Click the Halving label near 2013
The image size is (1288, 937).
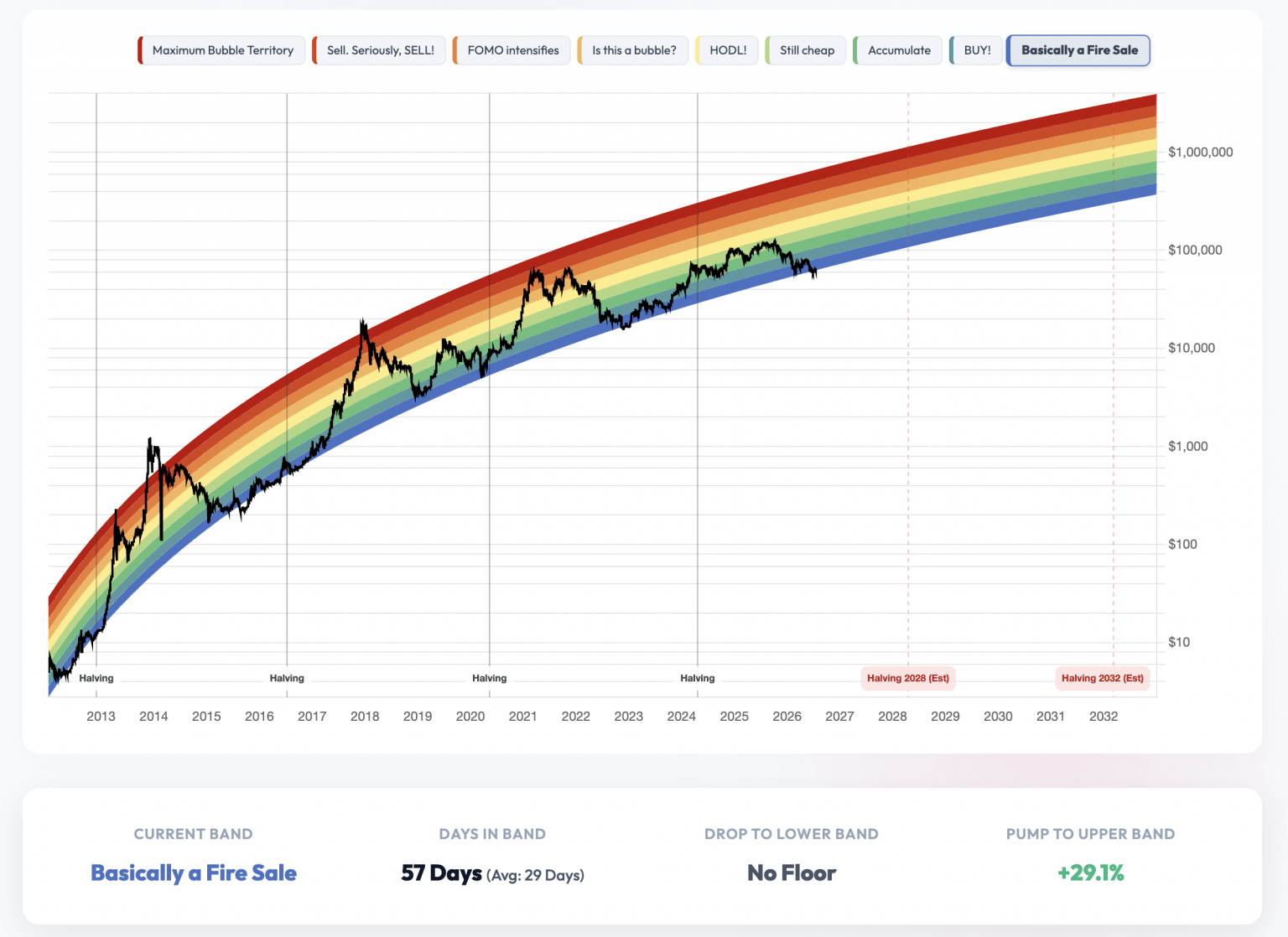tap(96, 678)
